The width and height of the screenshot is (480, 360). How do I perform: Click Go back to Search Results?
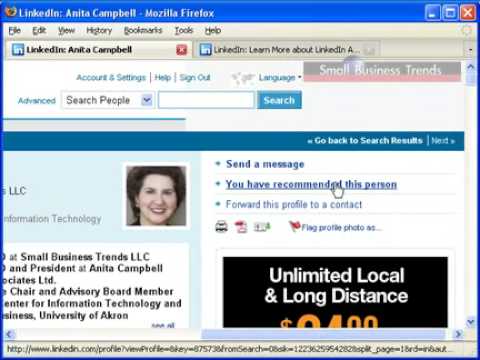pyautogui.click(x=365, y=141)
